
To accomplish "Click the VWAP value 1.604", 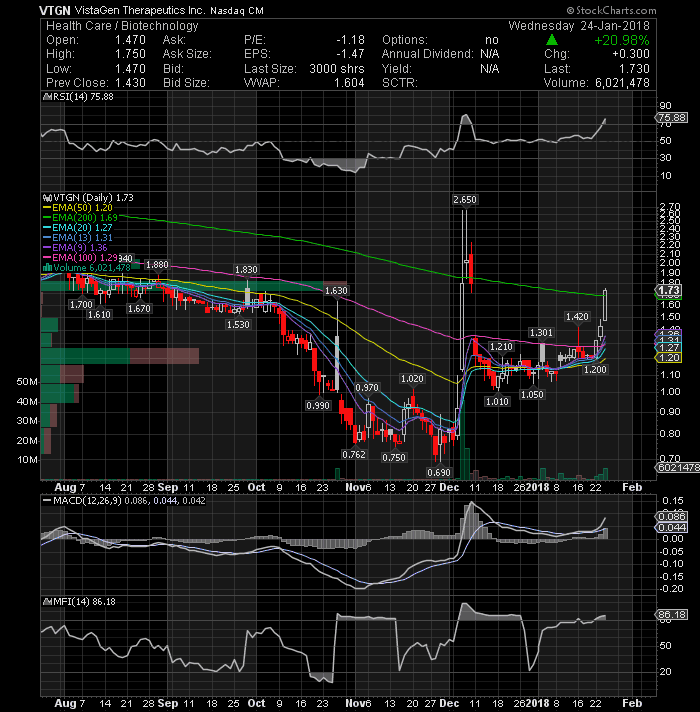I will (x=349, y=83).
